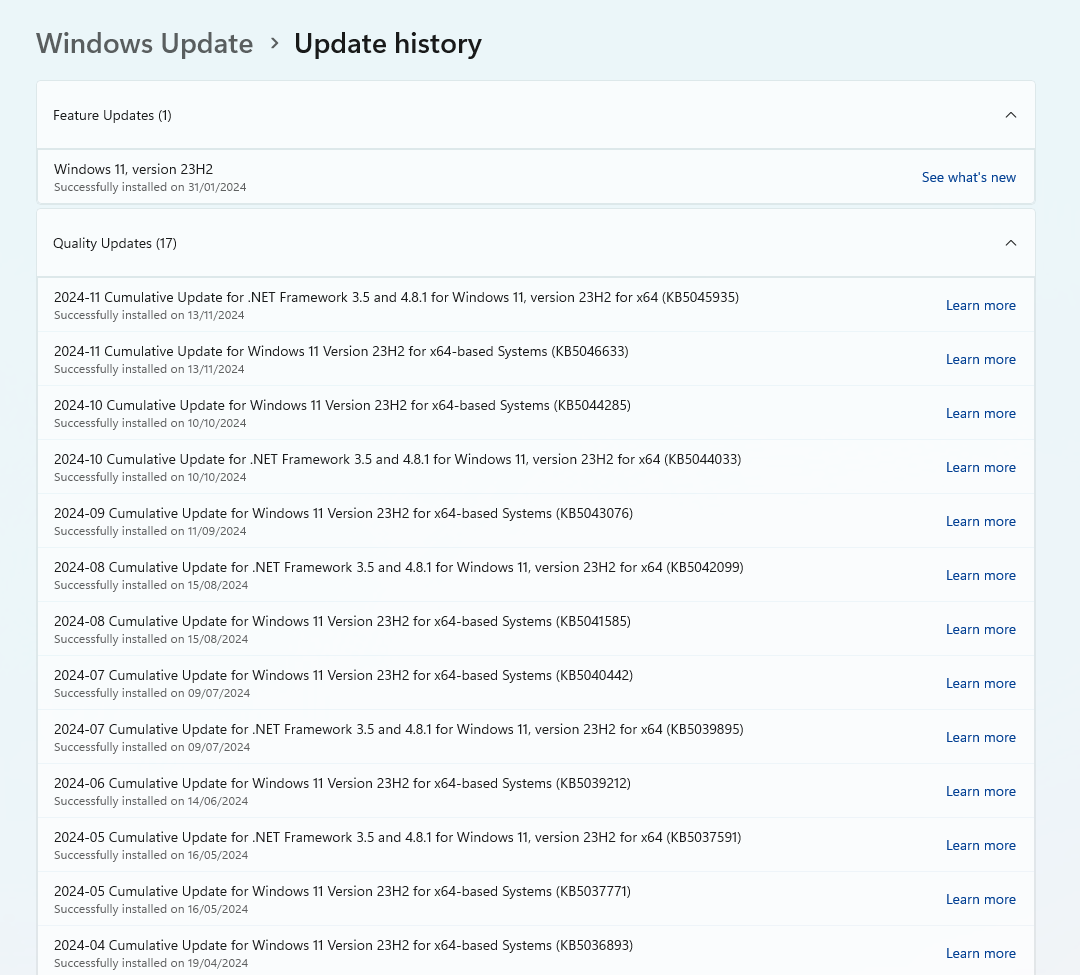The width and height of the screenshot is (1080, 975).
Task: Click the 2024-05 Windows 11 KB5037771 title
Action: (x=342, y=891)
